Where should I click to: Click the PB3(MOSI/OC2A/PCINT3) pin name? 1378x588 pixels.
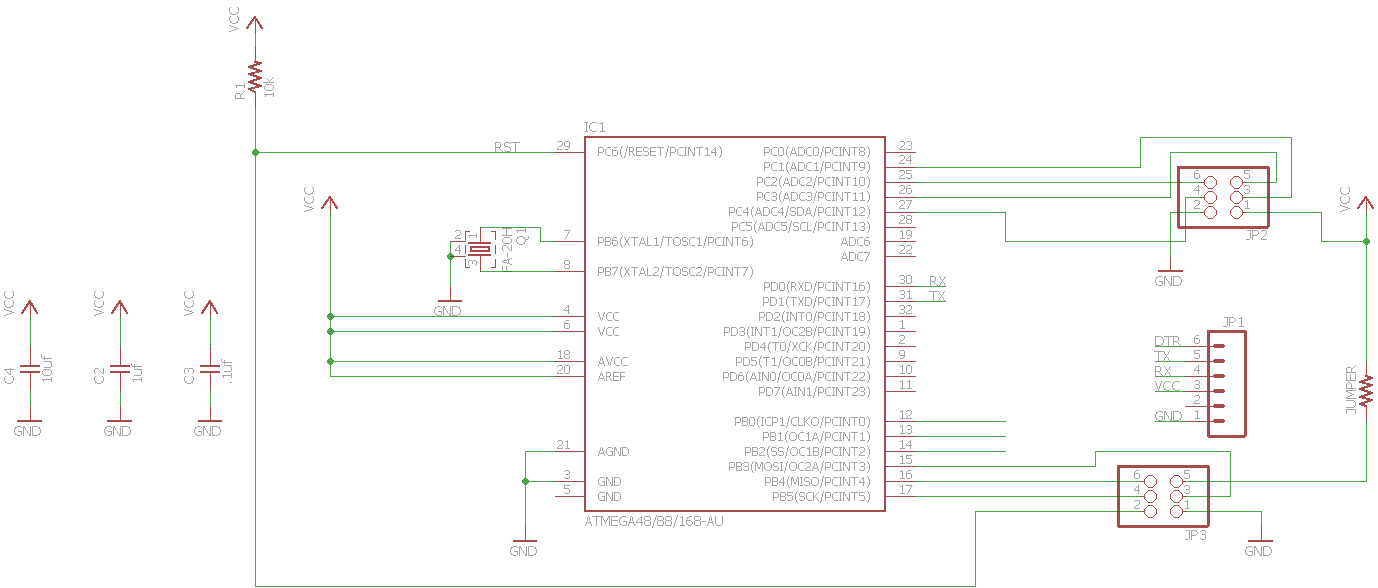(799, 467)
